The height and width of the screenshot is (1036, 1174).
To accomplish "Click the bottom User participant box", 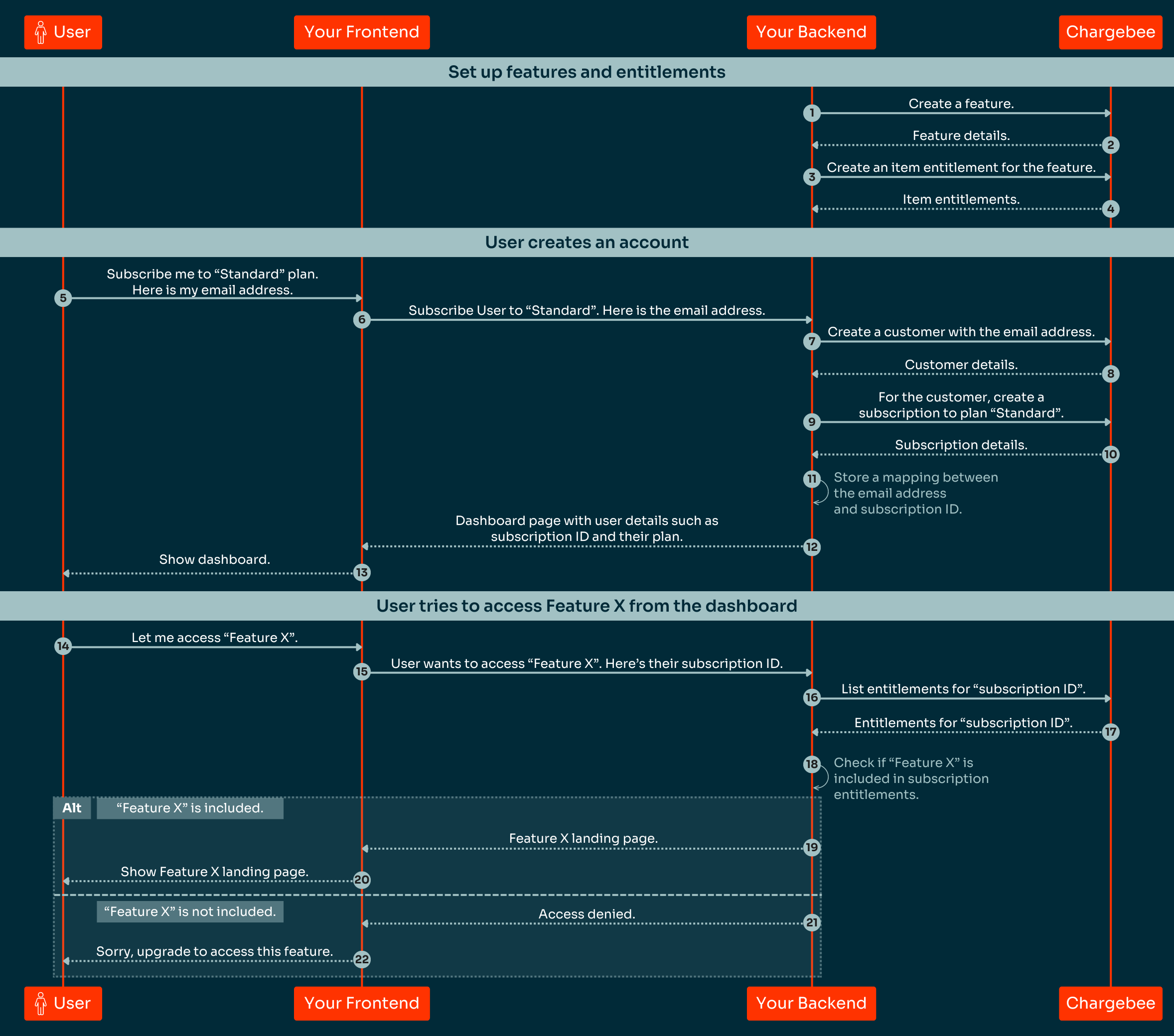I will click(63, 1003).
